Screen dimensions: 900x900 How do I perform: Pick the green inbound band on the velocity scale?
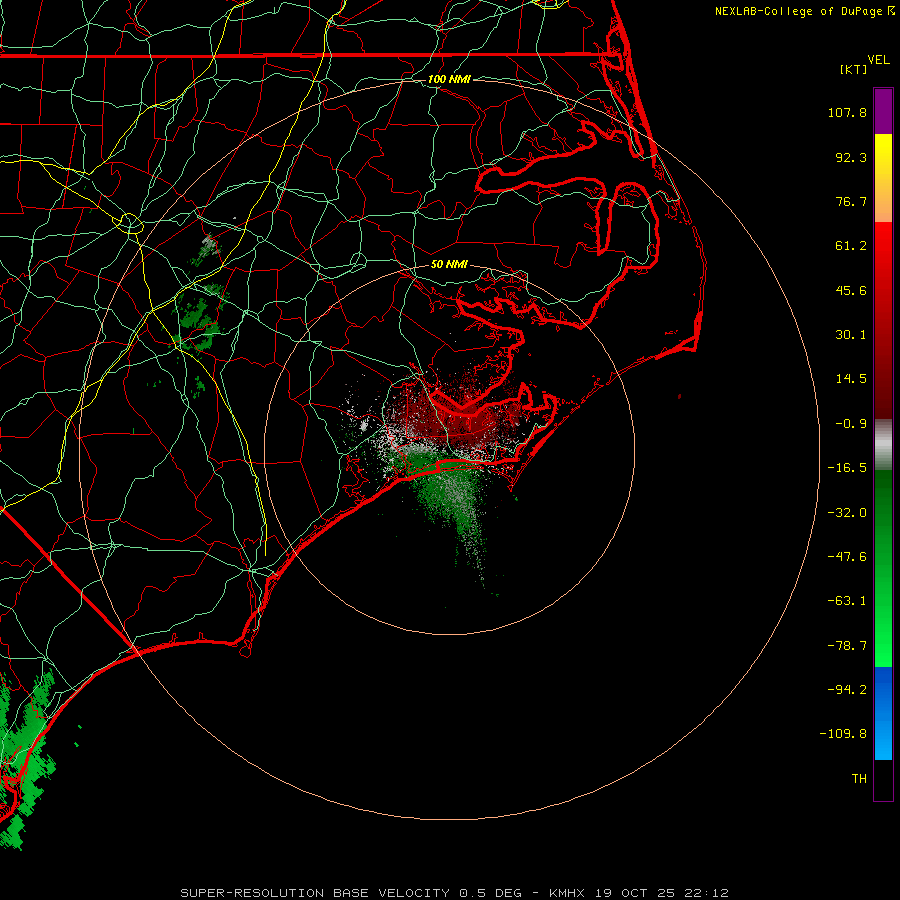coord(883,568)
